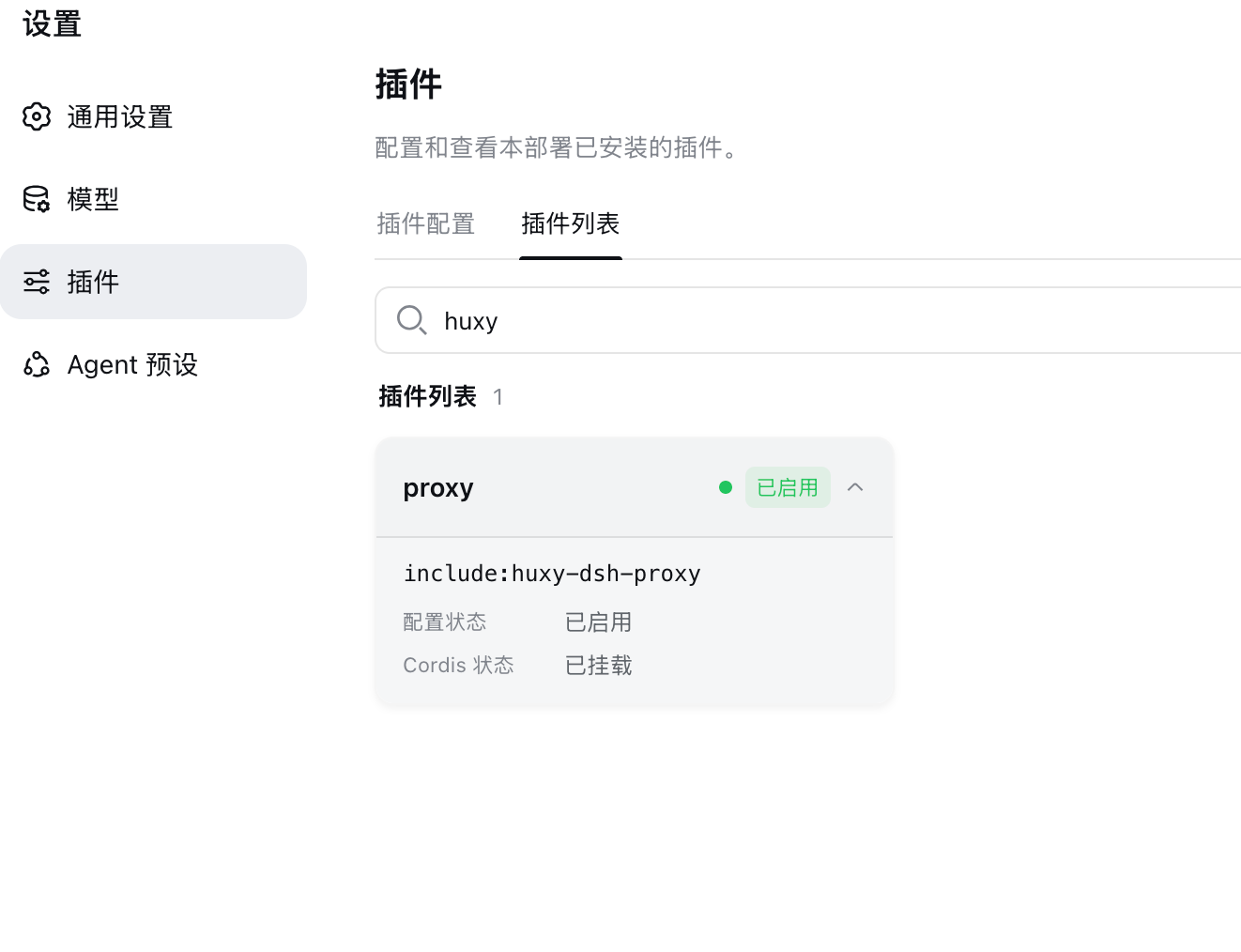The height and width of the screenshot is (952, 1241).
Task: Click the 配置和查看本部署已安装的插件 description
Action: [560, 147]
